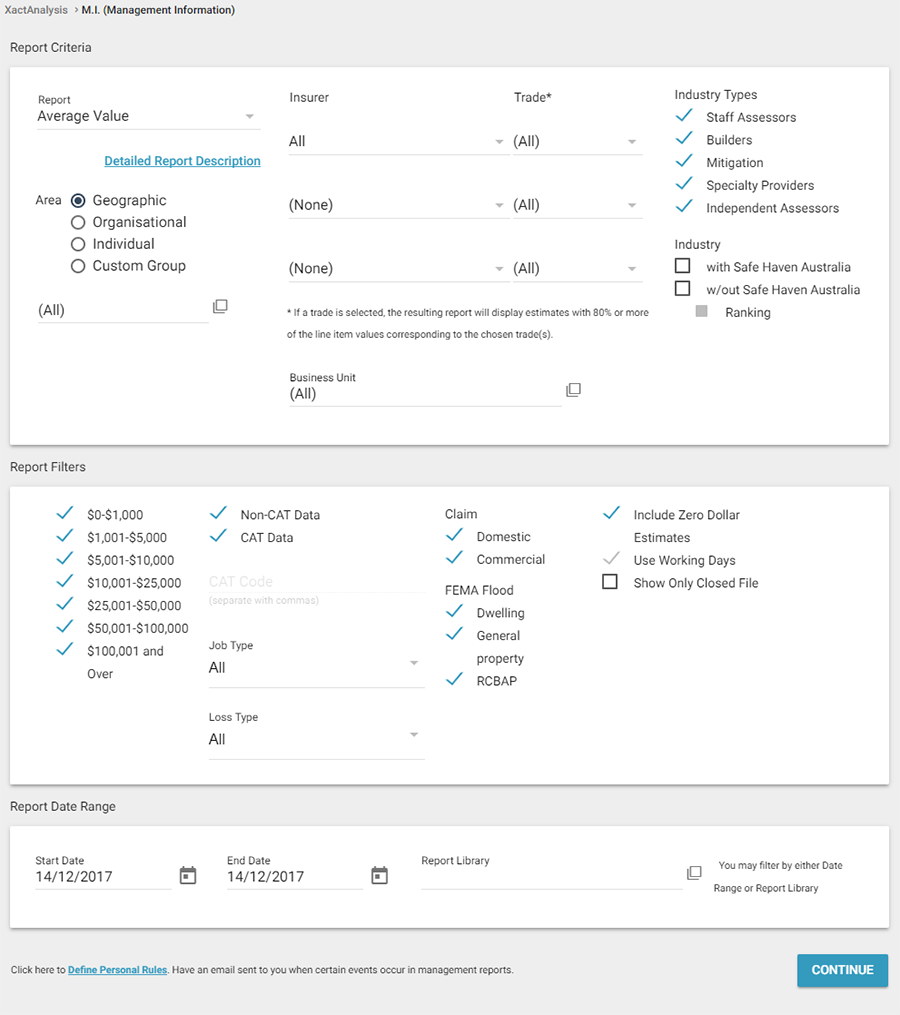
Task: Expand the Report Average Value dropdown
Action: 148,117
